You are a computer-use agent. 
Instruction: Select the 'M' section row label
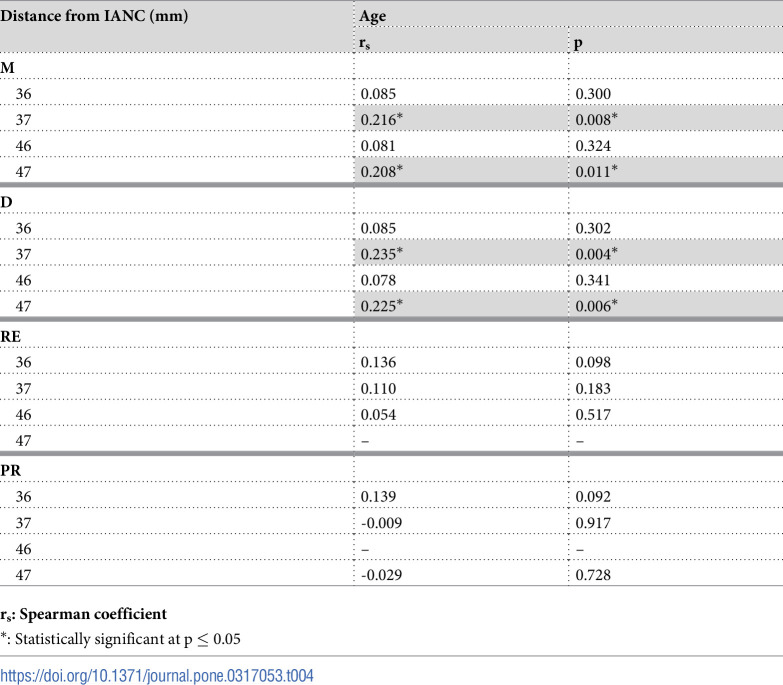(x=7, y=67)
